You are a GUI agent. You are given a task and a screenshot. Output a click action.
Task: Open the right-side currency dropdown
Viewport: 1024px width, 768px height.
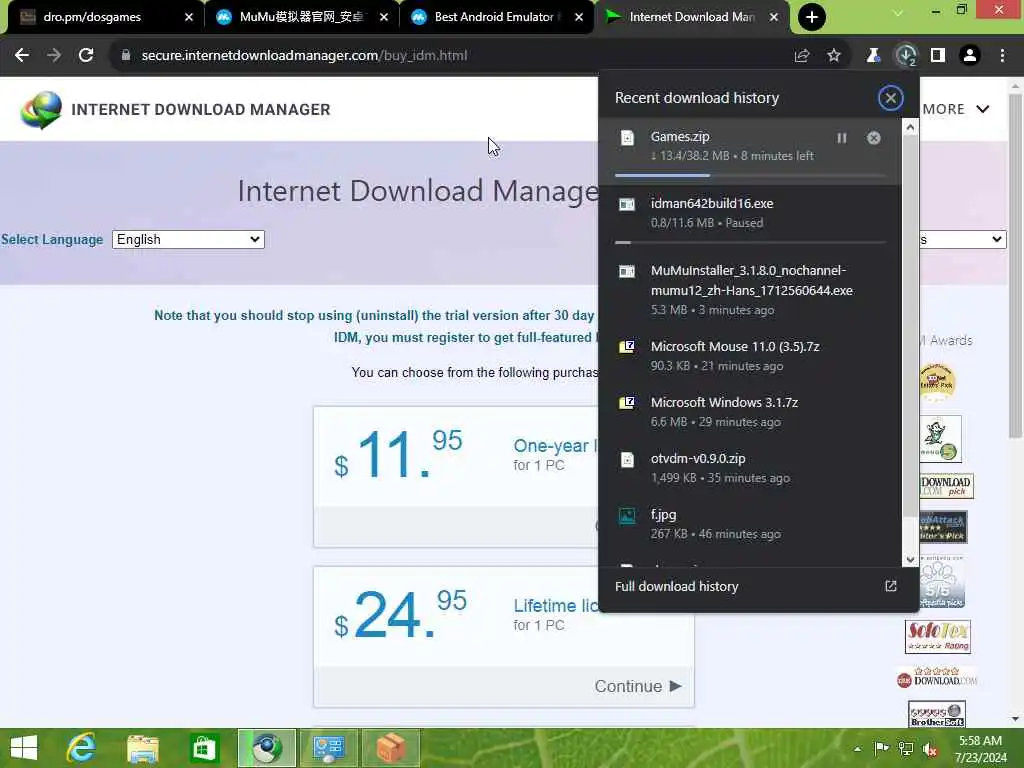pos(962,240)
